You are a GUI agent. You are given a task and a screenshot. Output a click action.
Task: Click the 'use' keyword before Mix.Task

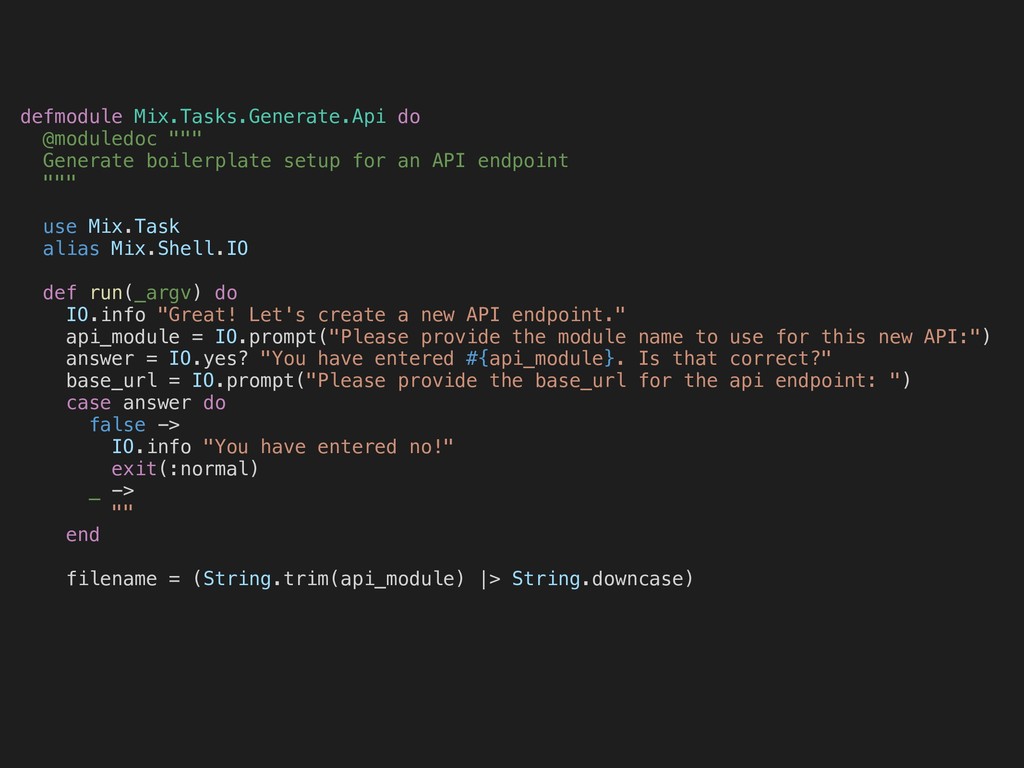coord(59,227)
